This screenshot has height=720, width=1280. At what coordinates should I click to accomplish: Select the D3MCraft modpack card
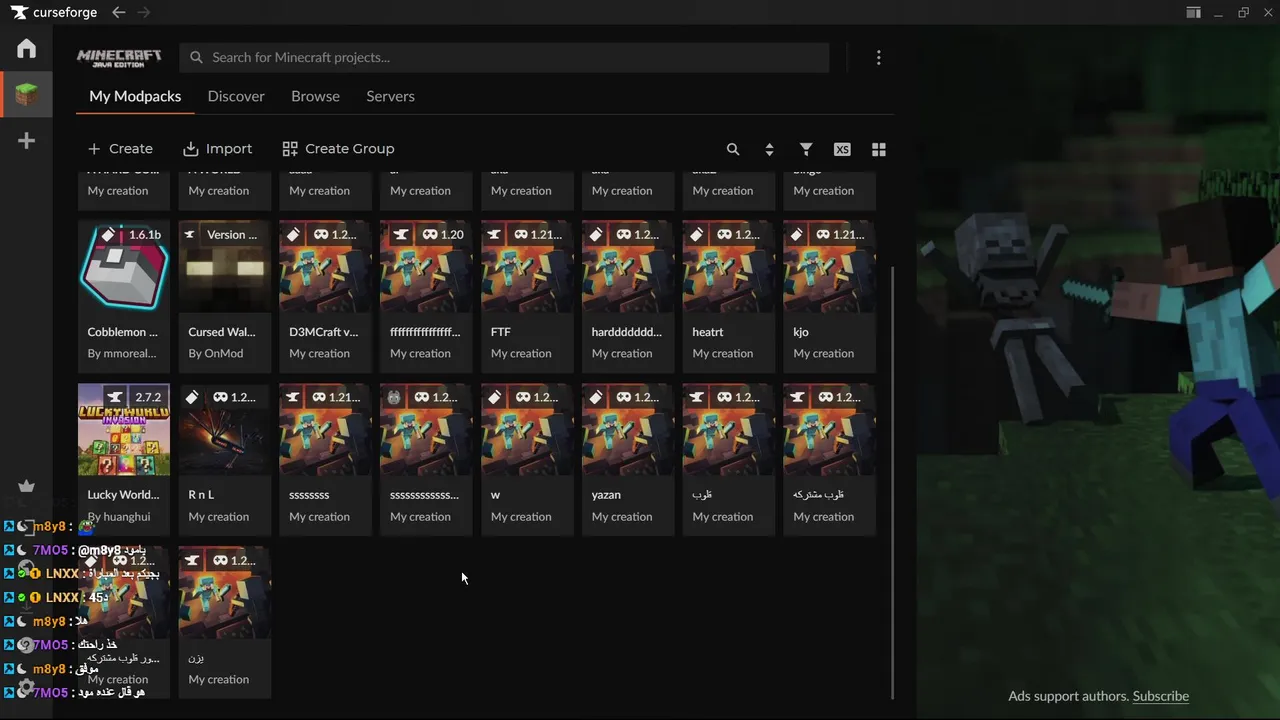click(325, 296)
